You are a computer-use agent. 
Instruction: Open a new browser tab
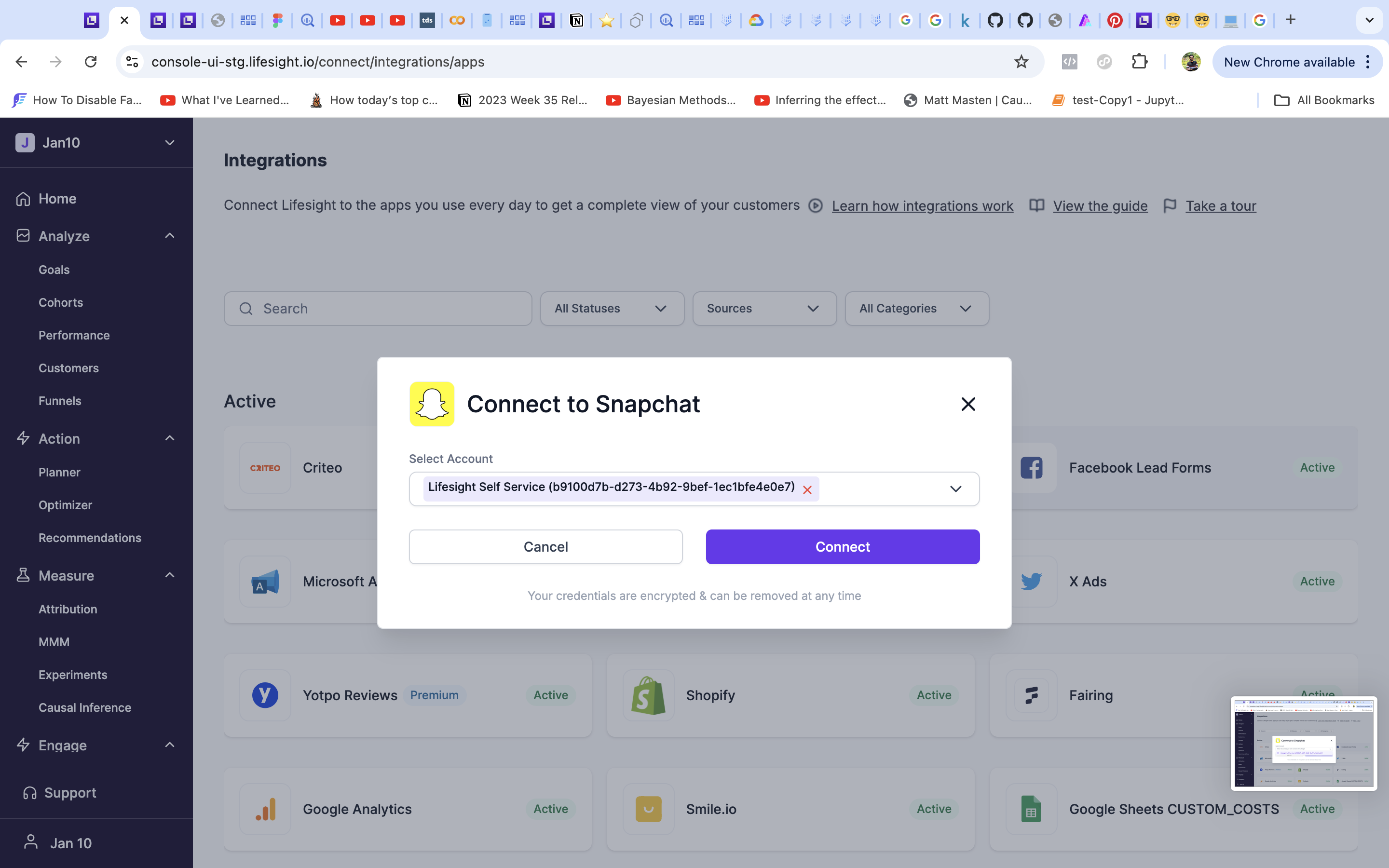click(1290, 20)
